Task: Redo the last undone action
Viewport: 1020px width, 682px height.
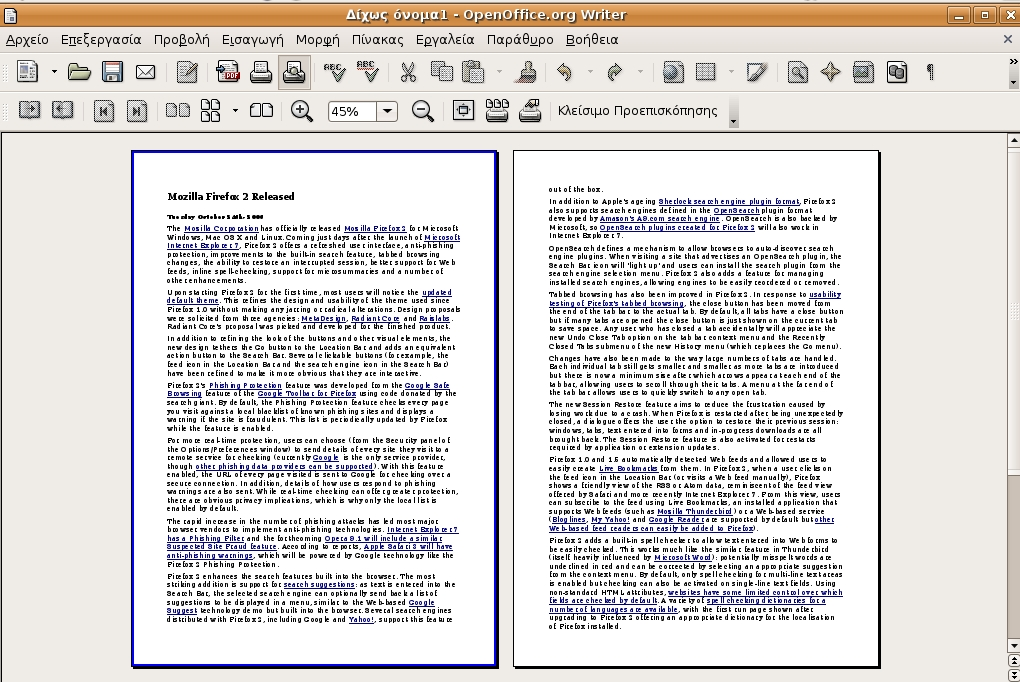Action: (614, 72)
